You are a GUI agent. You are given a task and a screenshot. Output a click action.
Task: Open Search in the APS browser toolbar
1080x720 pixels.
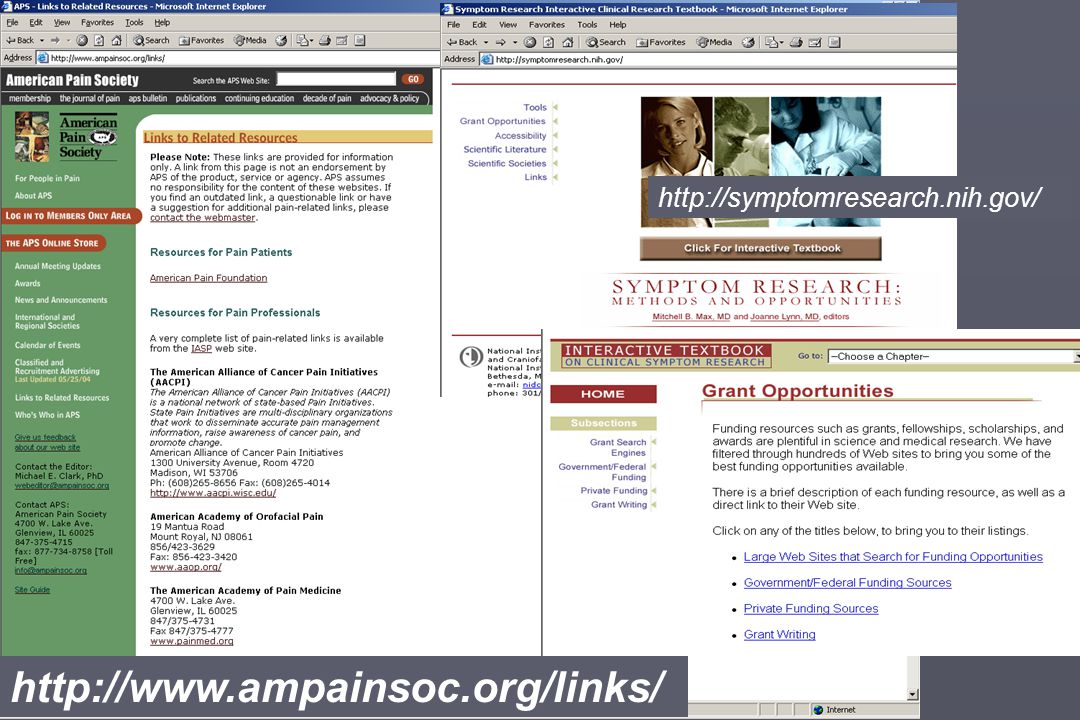click(x=151, y=41)
